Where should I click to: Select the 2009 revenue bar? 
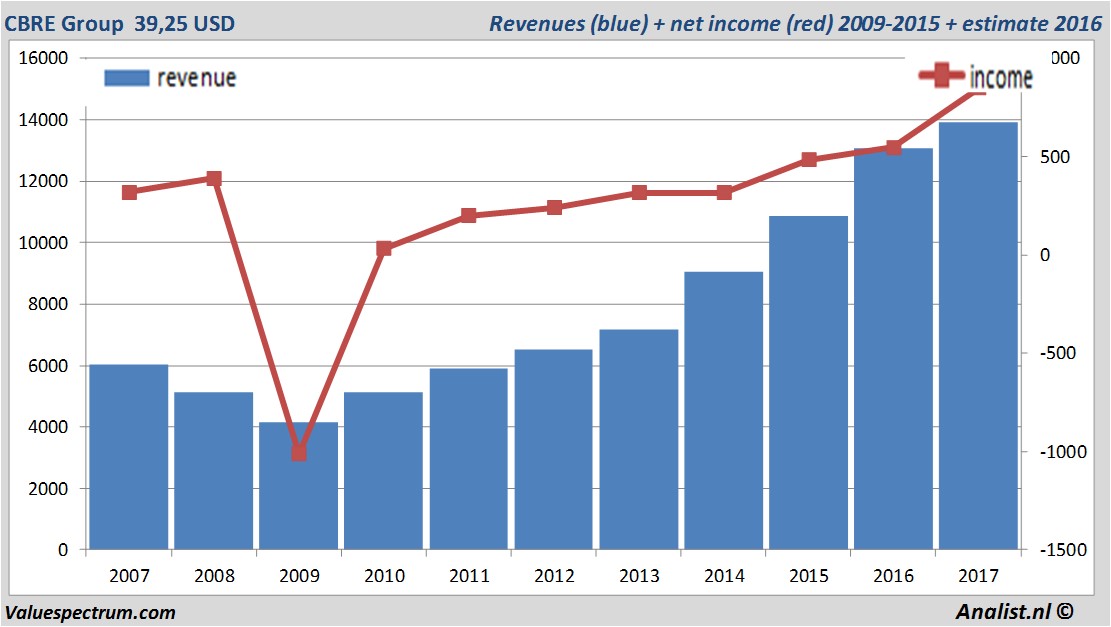click(x=298, y=486)
